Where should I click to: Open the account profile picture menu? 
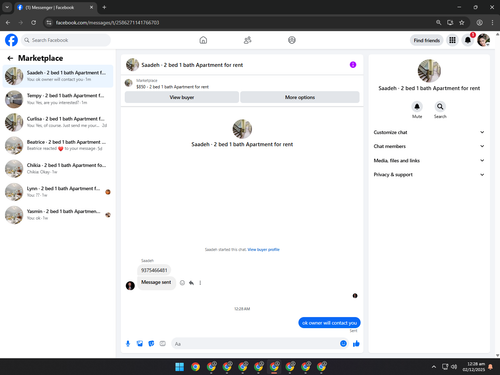click(483, 40)
